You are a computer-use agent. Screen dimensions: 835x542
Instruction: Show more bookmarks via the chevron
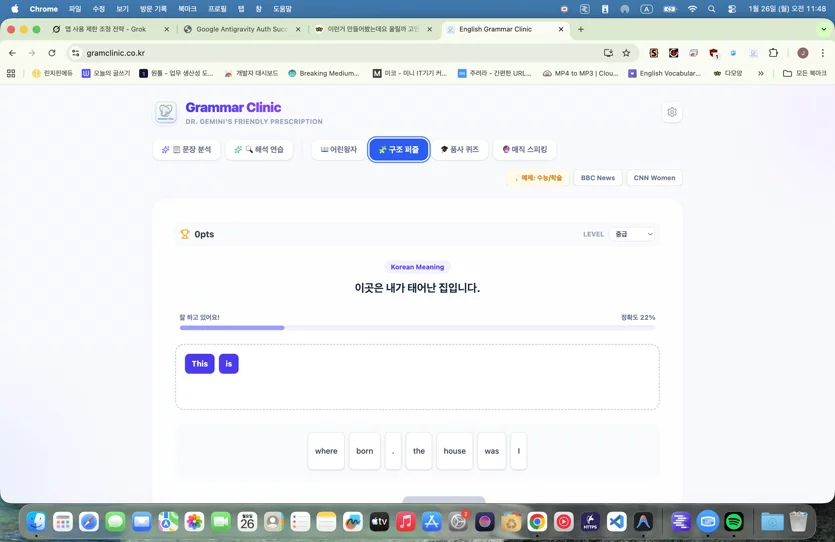coord(760,73)
